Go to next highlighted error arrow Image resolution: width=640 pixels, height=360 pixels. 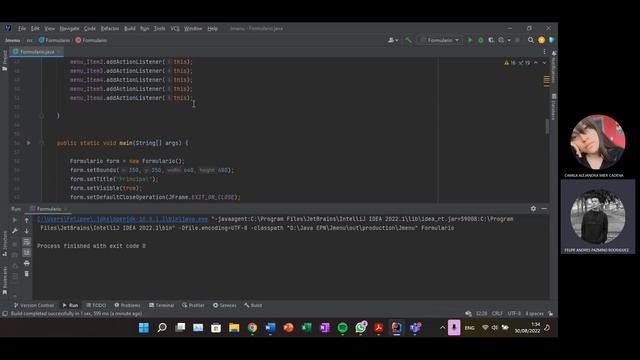544,63
